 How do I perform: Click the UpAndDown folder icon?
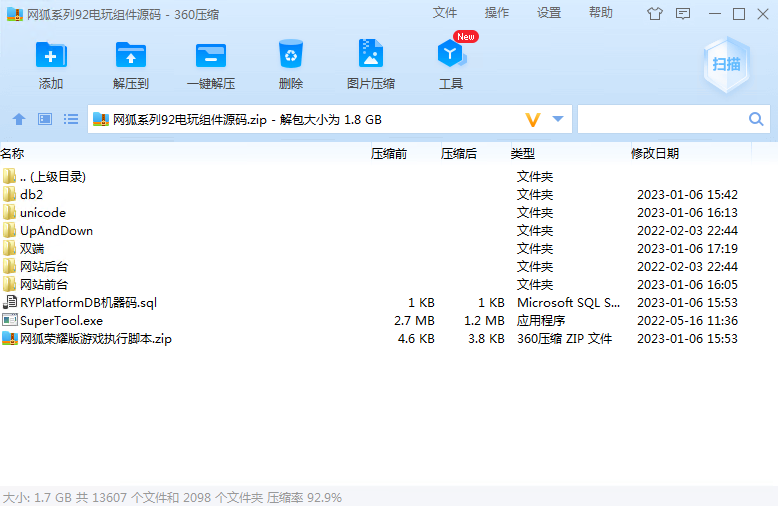pyautogui.click(x=9, y=230)
